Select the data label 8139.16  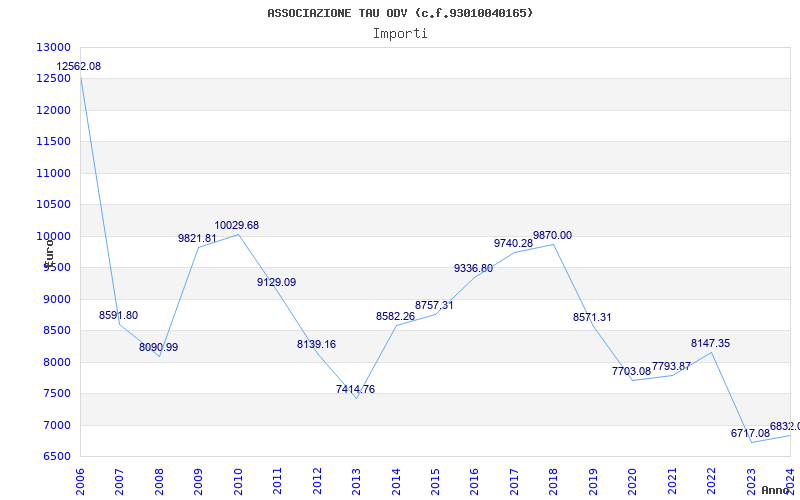coord(316,344)
